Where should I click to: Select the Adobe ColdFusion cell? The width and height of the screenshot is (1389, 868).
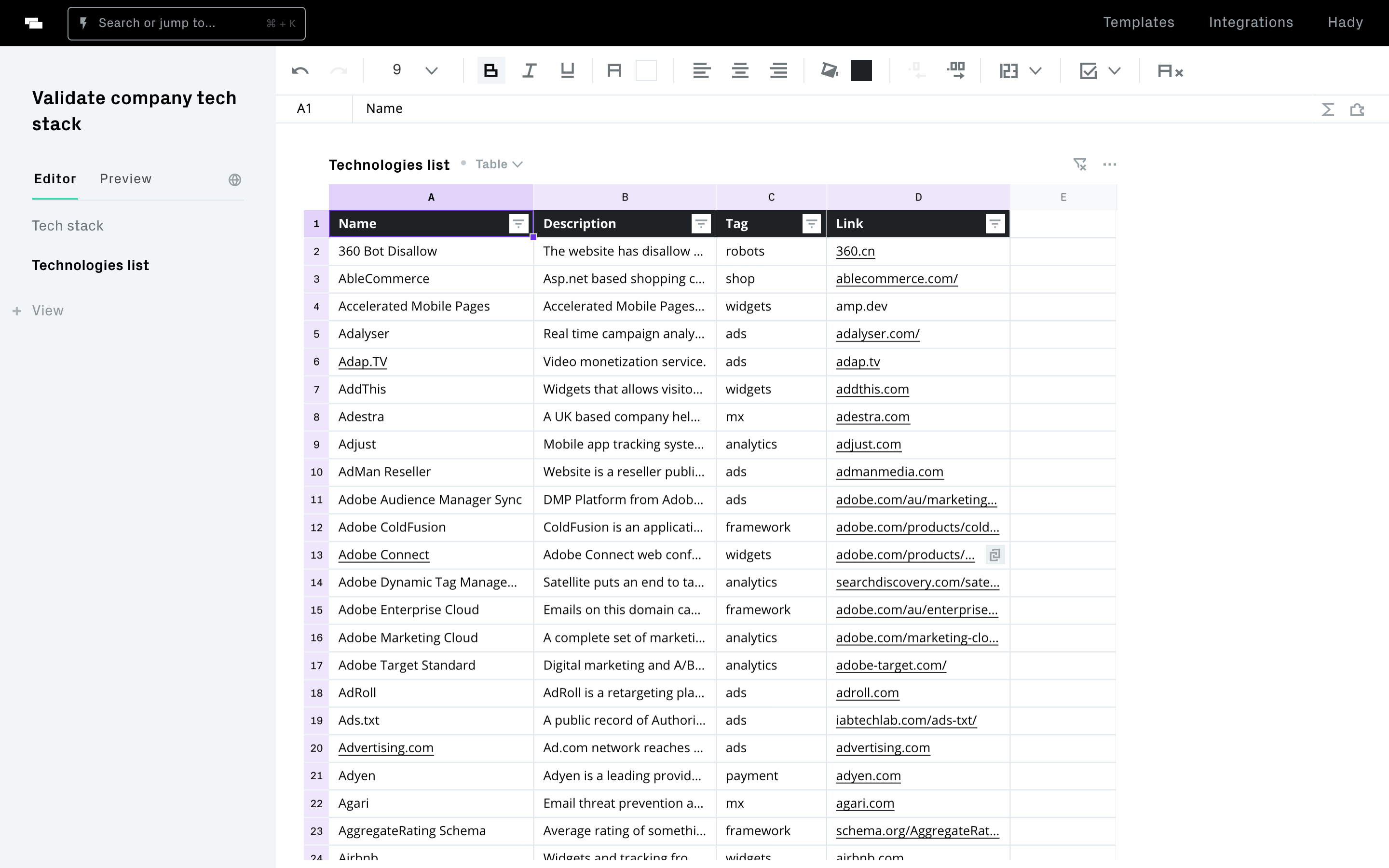pyautogui.click(x=431, y=527)
